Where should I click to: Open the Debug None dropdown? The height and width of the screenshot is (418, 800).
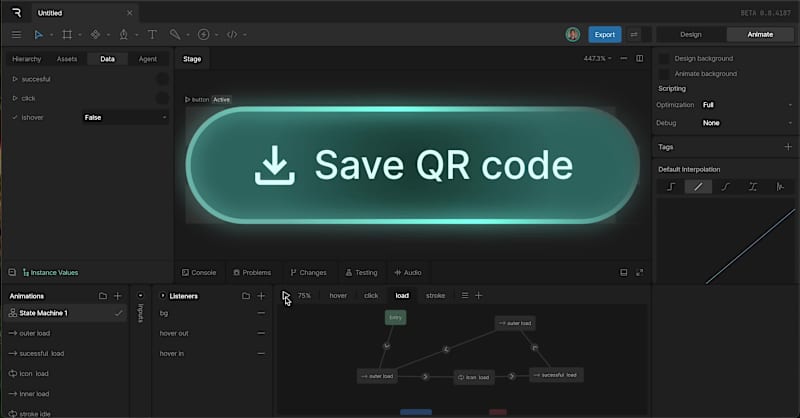click(747, 123)
